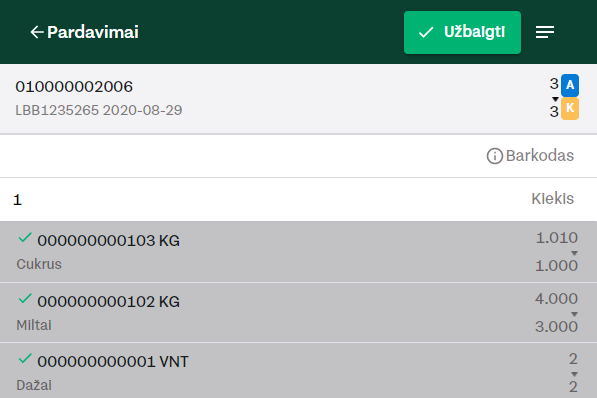Click the green check beside 000000000102 KG
Screen dimensions: 597x398
coord(25,299)
